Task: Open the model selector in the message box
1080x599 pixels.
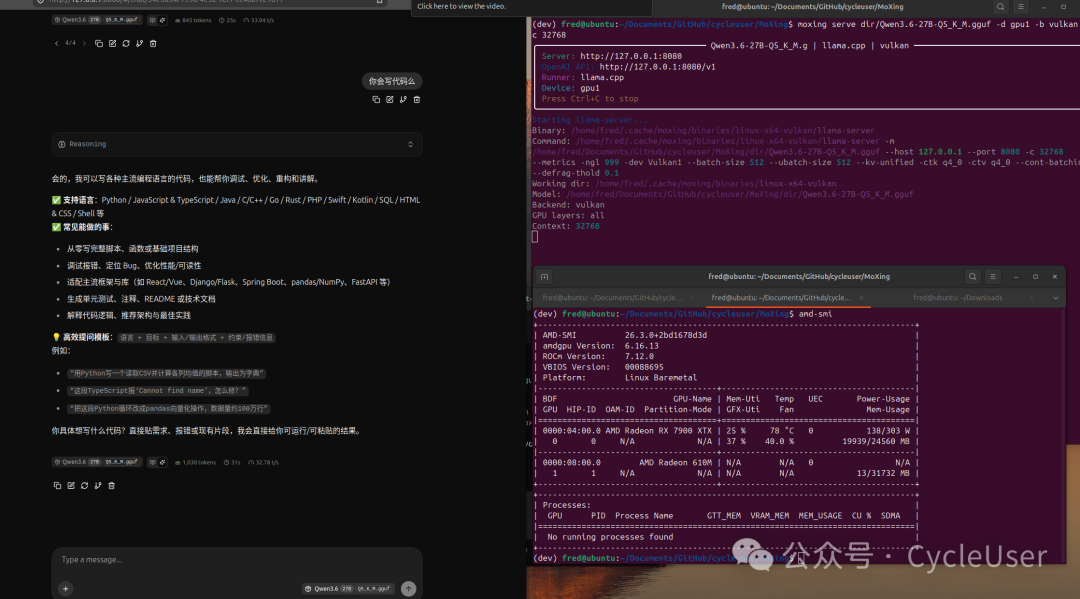Action: pyautogui.click(x=349, y=589)
